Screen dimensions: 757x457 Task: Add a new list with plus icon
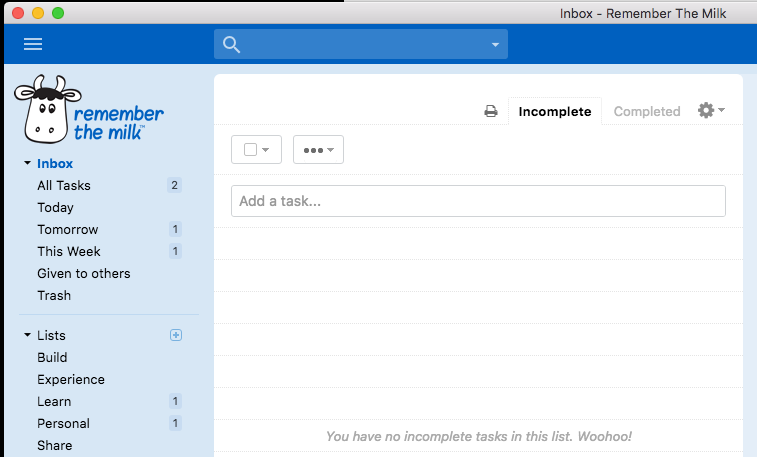point(176,335)
